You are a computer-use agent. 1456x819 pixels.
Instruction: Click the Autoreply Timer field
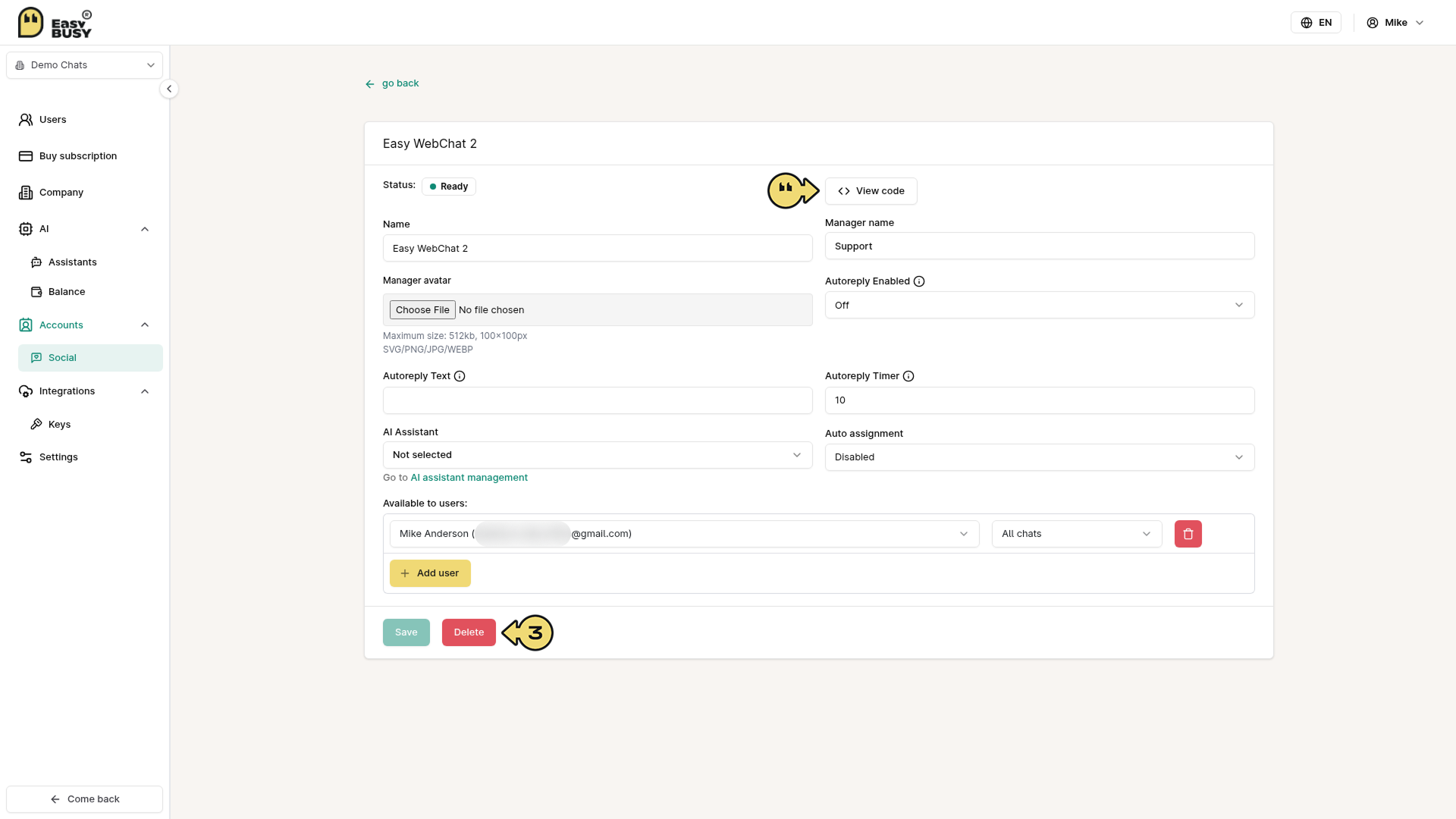tap(1040, 400)
